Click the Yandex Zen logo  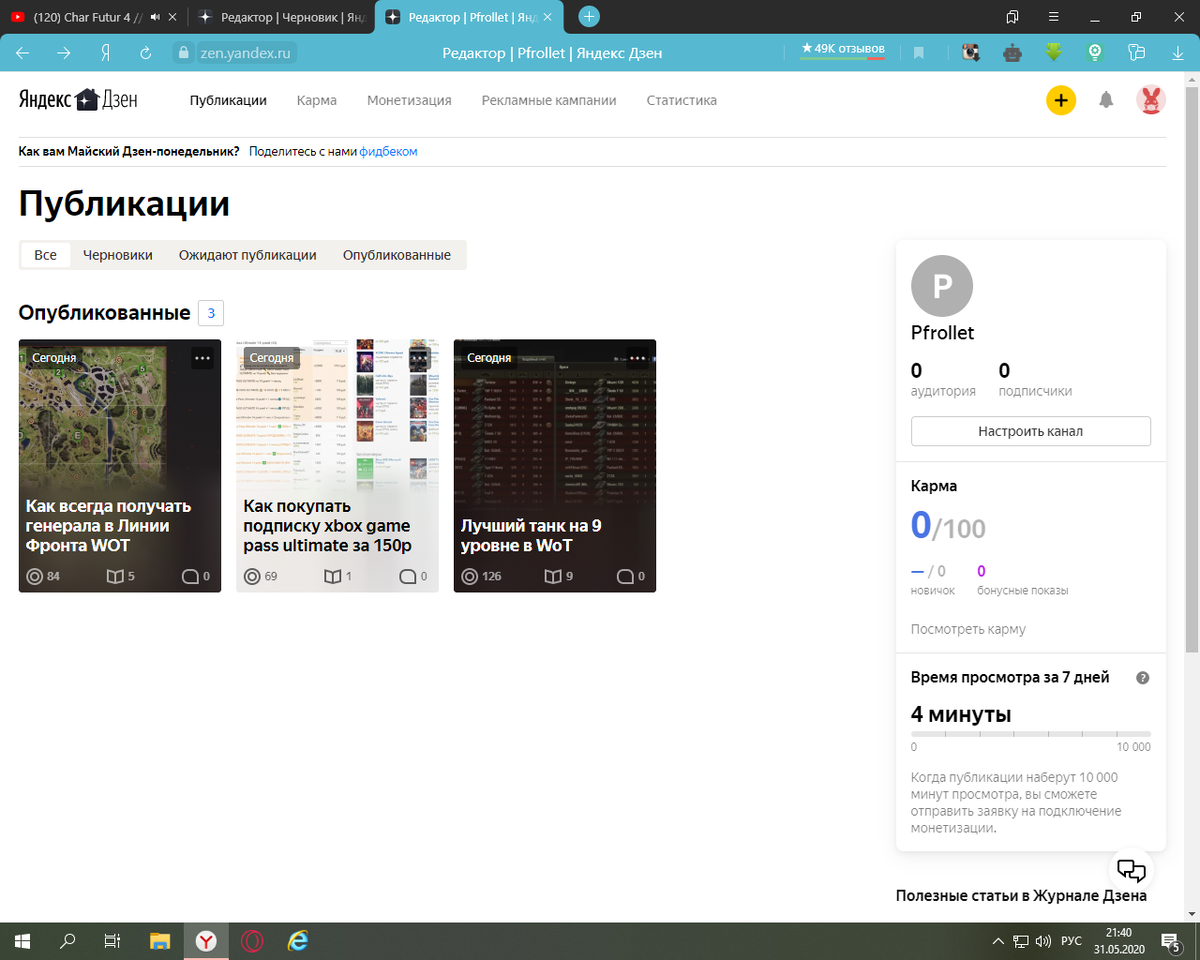(x=78, y=99)
